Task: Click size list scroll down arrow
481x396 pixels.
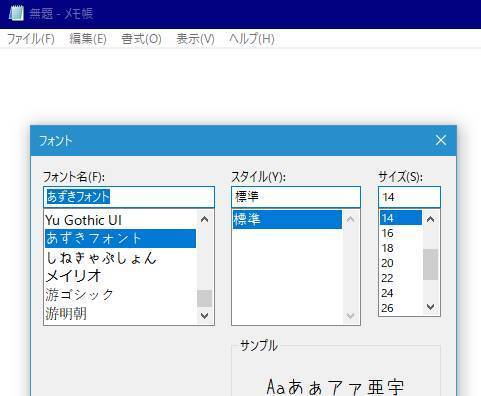Action: click(431, 307)
